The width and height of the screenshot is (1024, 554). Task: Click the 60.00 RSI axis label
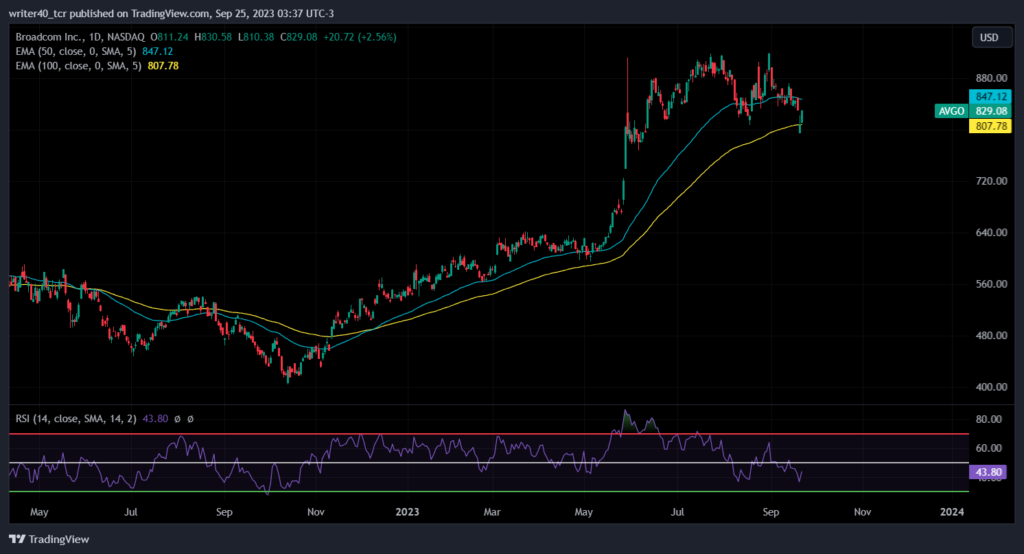point(989,448)
